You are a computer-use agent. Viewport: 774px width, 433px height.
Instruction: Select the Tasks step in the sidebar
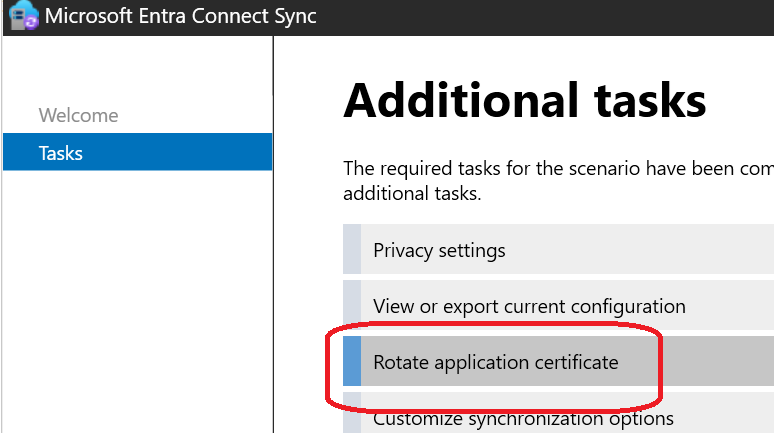tap(60, 153)
